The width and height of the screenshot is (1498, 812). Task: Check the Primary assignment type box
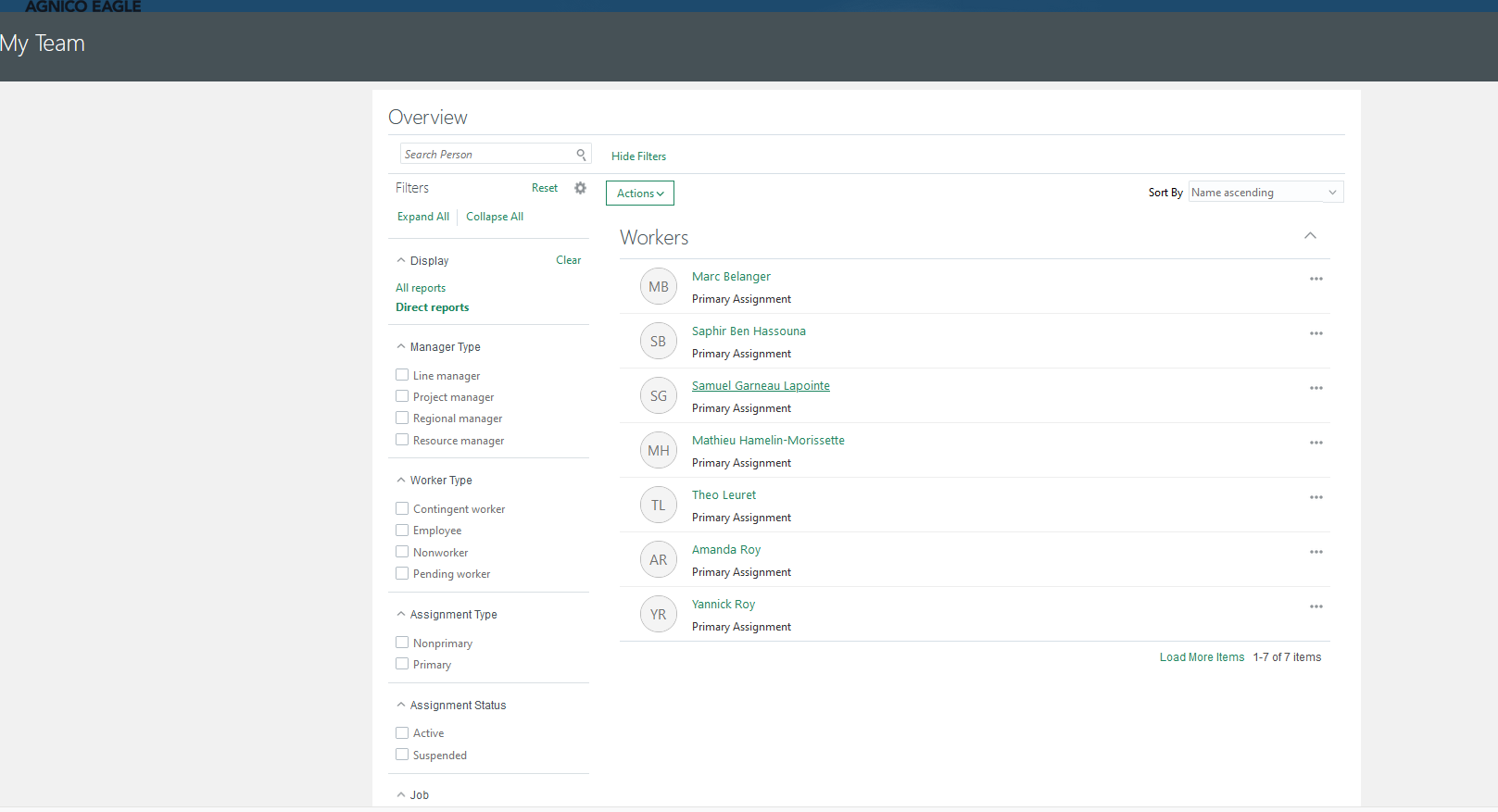click(x=402, y=664)
